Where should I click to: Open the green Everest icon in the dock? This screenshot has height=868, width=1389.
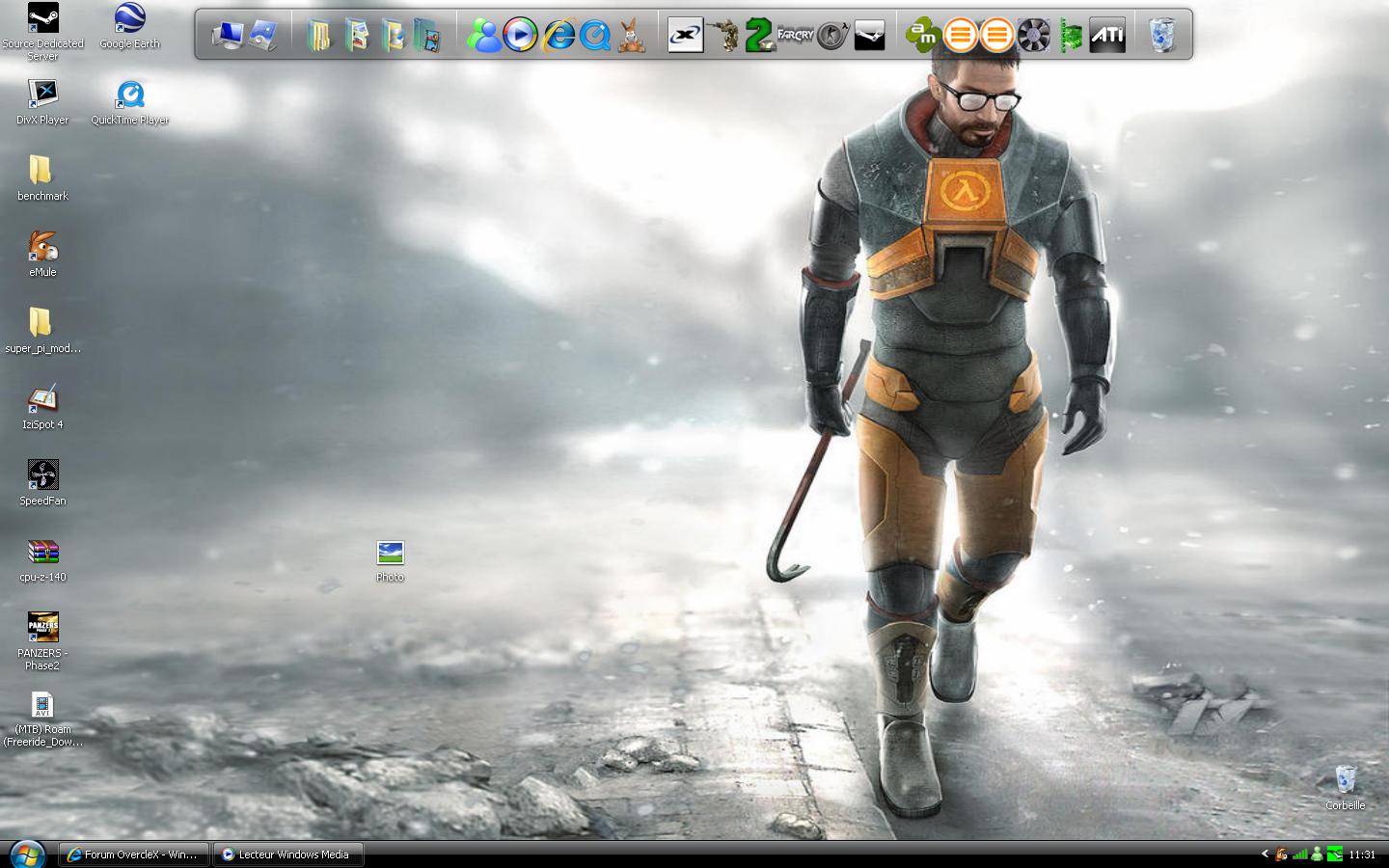pyautogui.click(x=1071, y=36)
